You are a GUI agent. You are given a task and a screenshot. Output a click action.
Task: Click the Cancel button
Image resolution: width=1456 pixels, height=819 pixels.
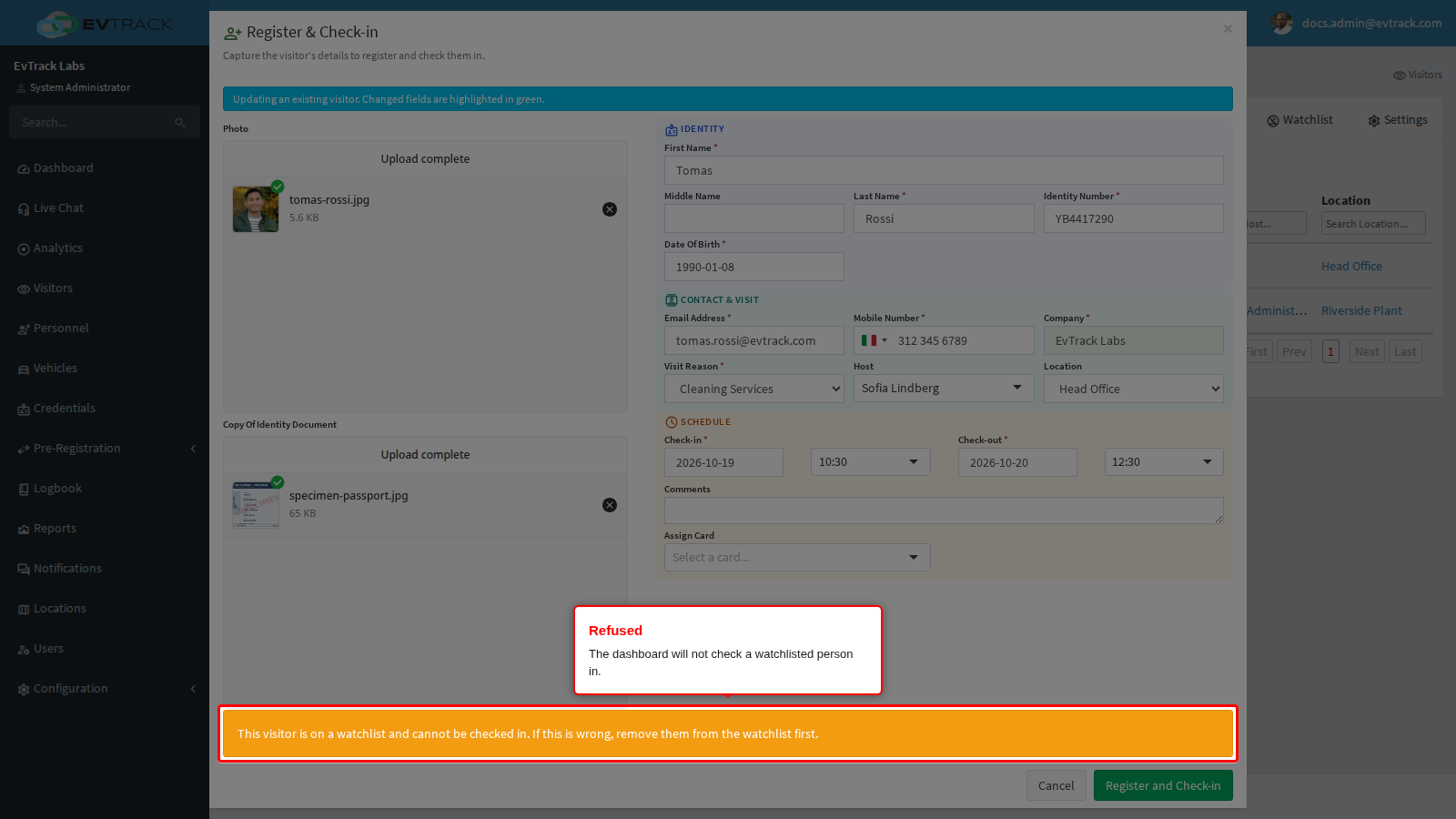coord(1057,785)
